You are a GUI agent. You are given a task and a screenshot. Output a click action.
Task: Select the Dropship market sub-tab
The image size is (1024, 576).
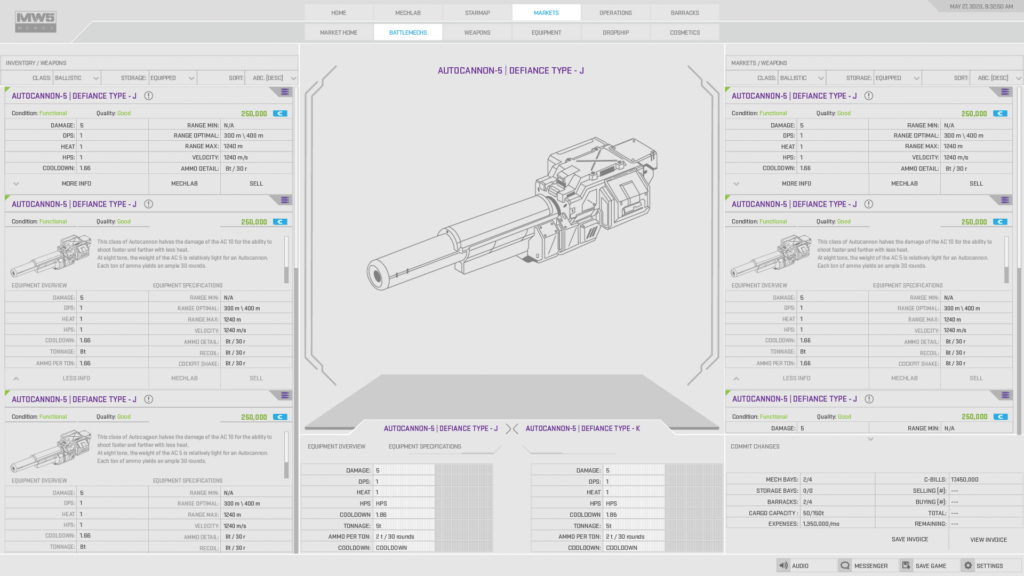[x=615, y=32]
